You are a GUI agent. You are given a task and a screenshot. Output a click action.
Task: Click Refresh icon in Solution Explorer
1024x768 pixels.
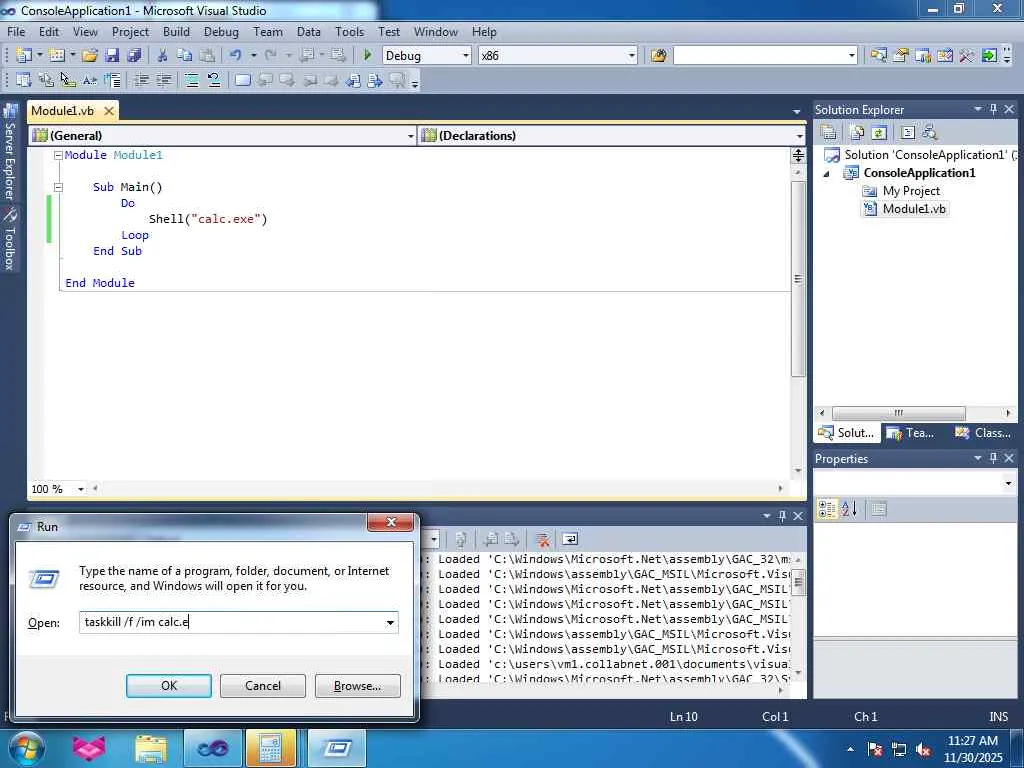(x=879, y=133)
